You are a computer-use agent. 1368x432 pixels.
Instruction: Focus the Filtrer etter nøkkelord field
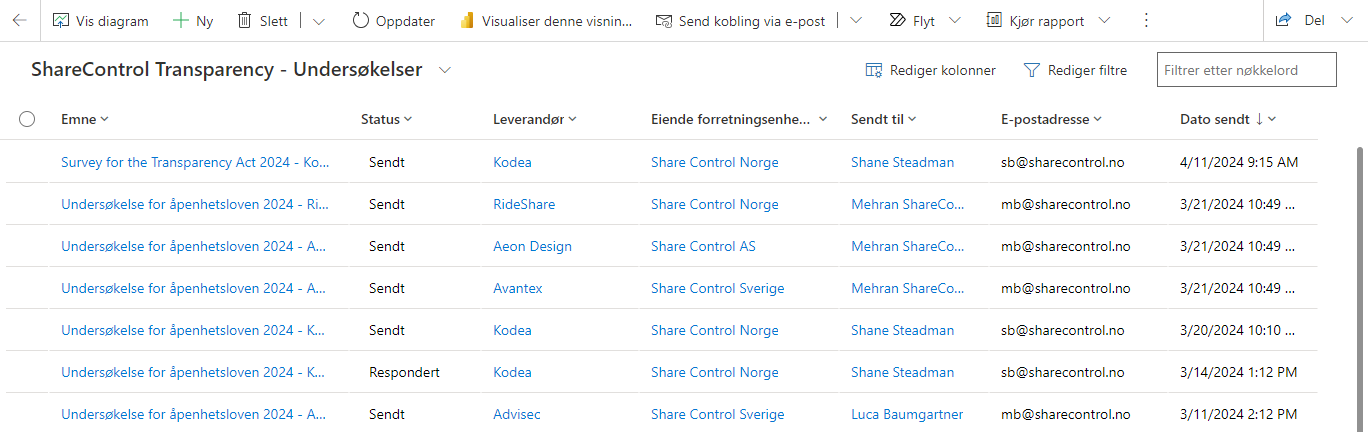(1246, 70)
